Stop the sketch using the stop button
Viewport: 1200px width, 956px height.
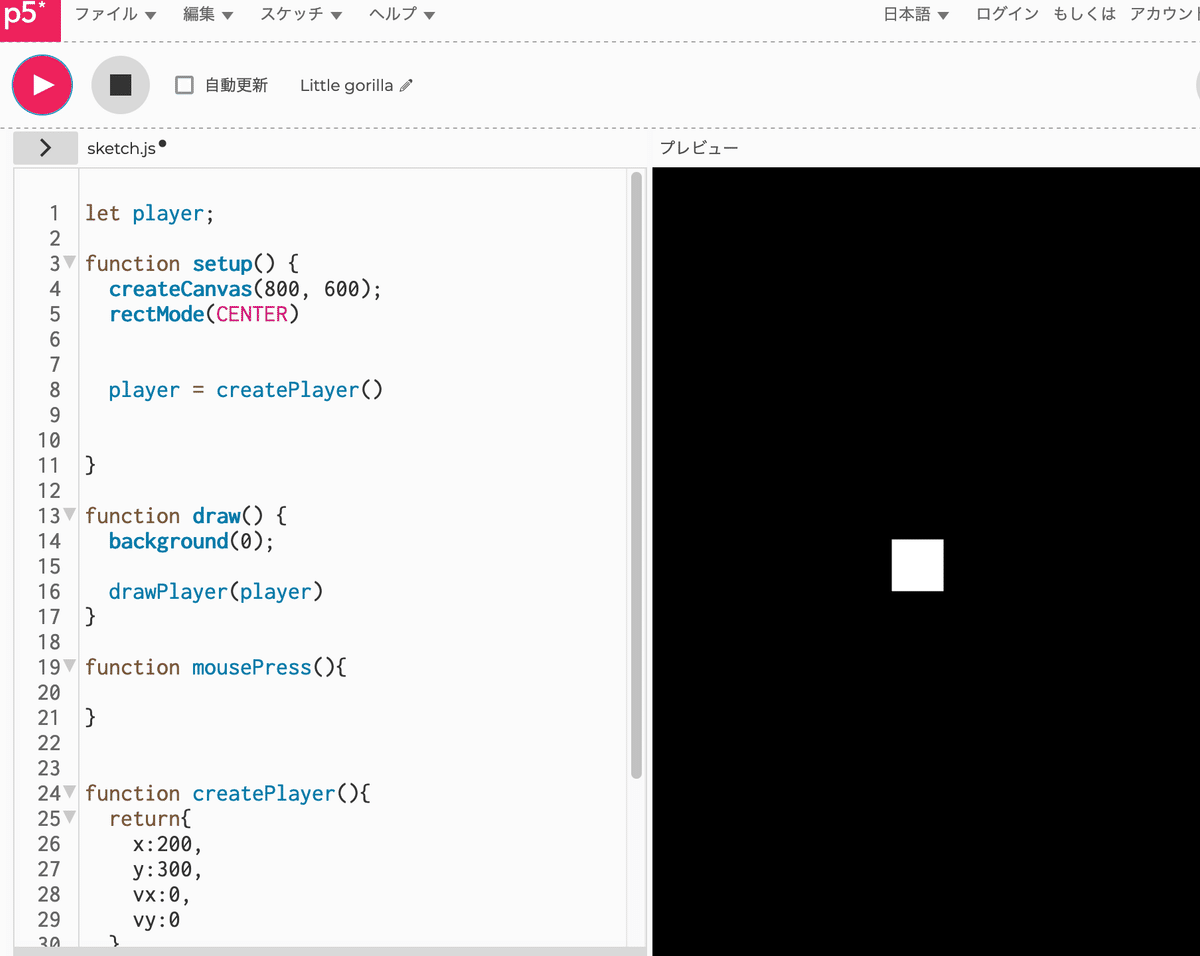pyautogui.click(x=120, y=85)
